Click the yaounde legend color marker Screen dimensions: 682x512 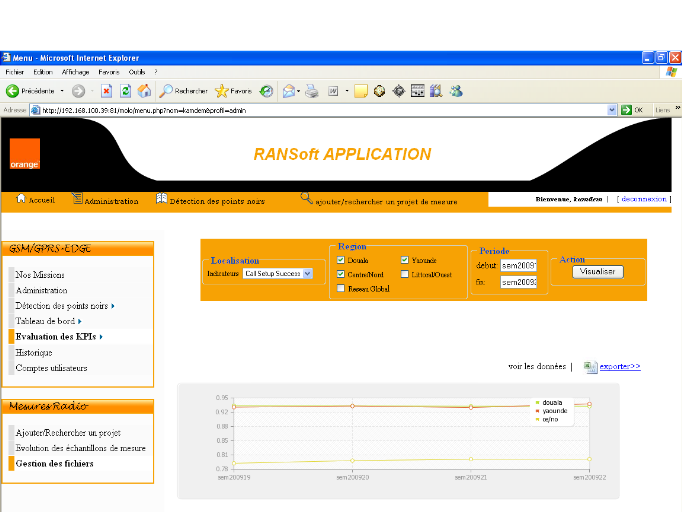[537, 411]
